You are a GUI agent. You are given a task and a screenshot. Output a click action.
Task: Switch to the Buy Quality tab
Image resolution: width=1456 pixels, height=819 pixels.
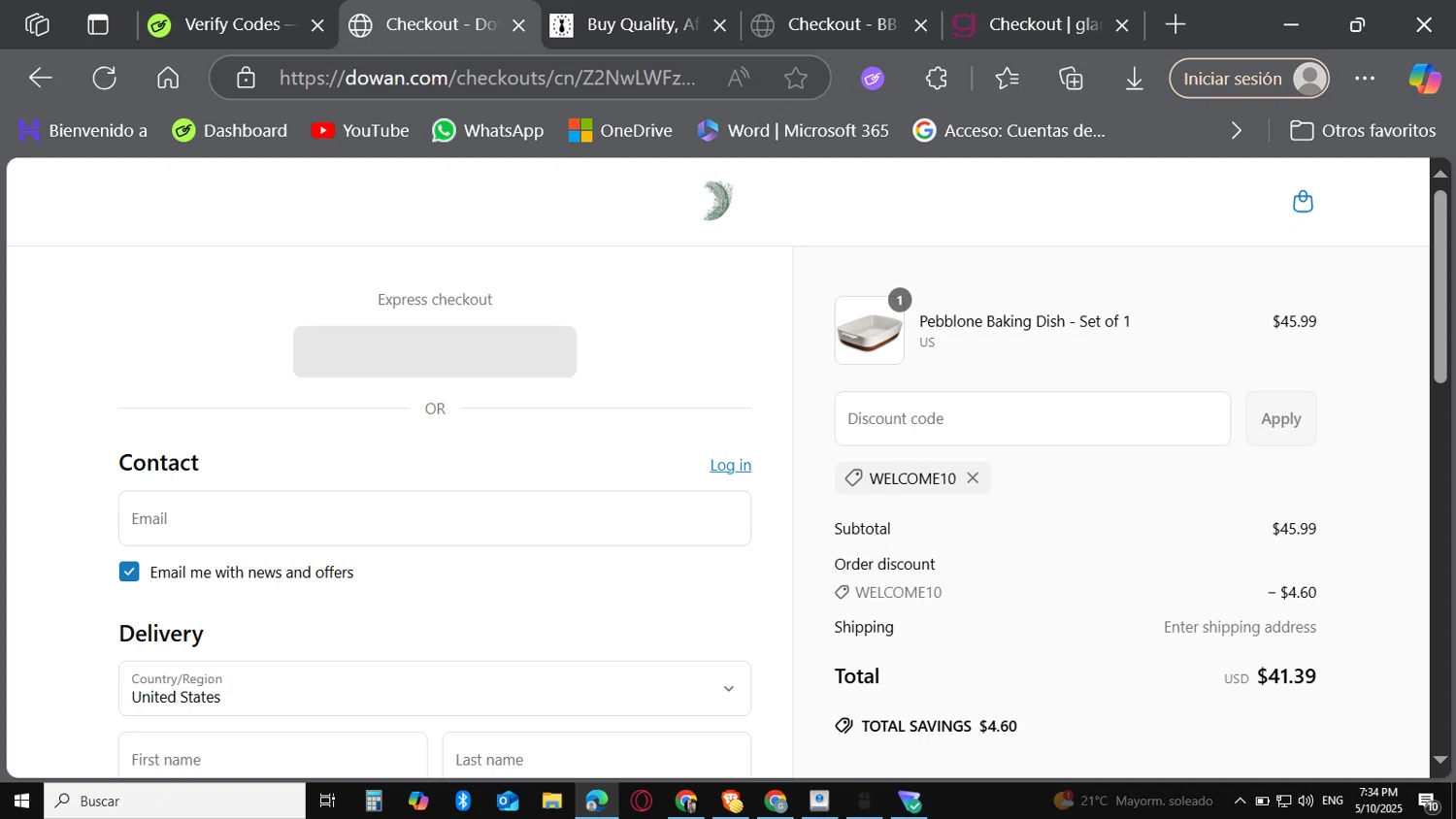tap(640, 25)
